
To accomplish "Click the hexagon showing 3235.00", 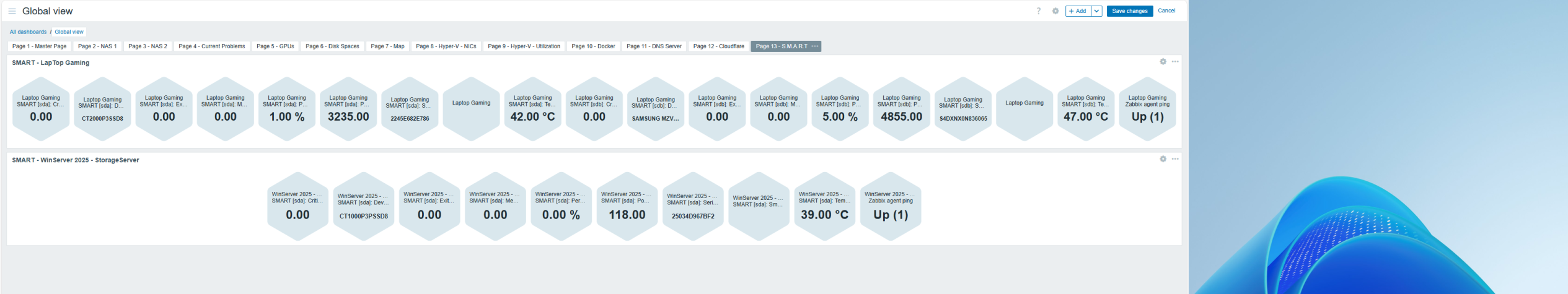I will pos(348,109).
